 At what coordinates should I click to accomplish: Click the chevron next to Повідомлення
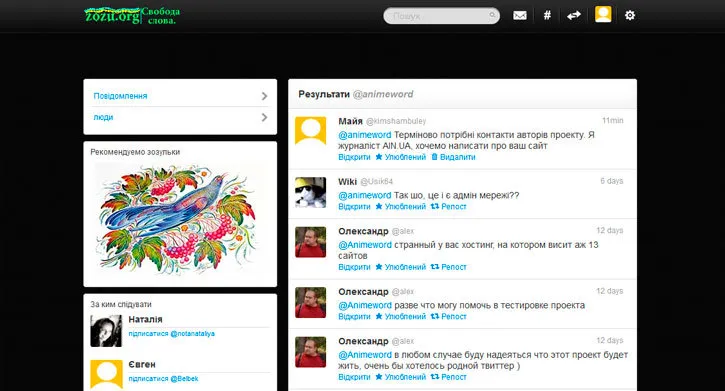click(264, 96)
